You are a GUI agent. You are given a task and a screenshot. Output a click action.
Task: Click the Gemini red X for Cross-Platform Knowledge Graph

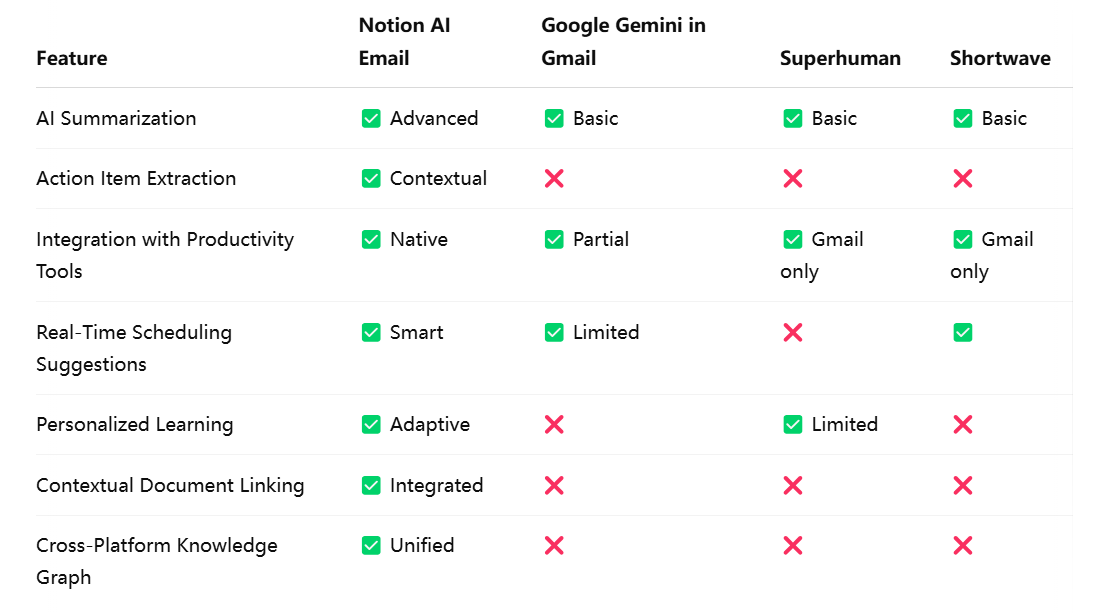pyautogui.click(x=554, y=546)
